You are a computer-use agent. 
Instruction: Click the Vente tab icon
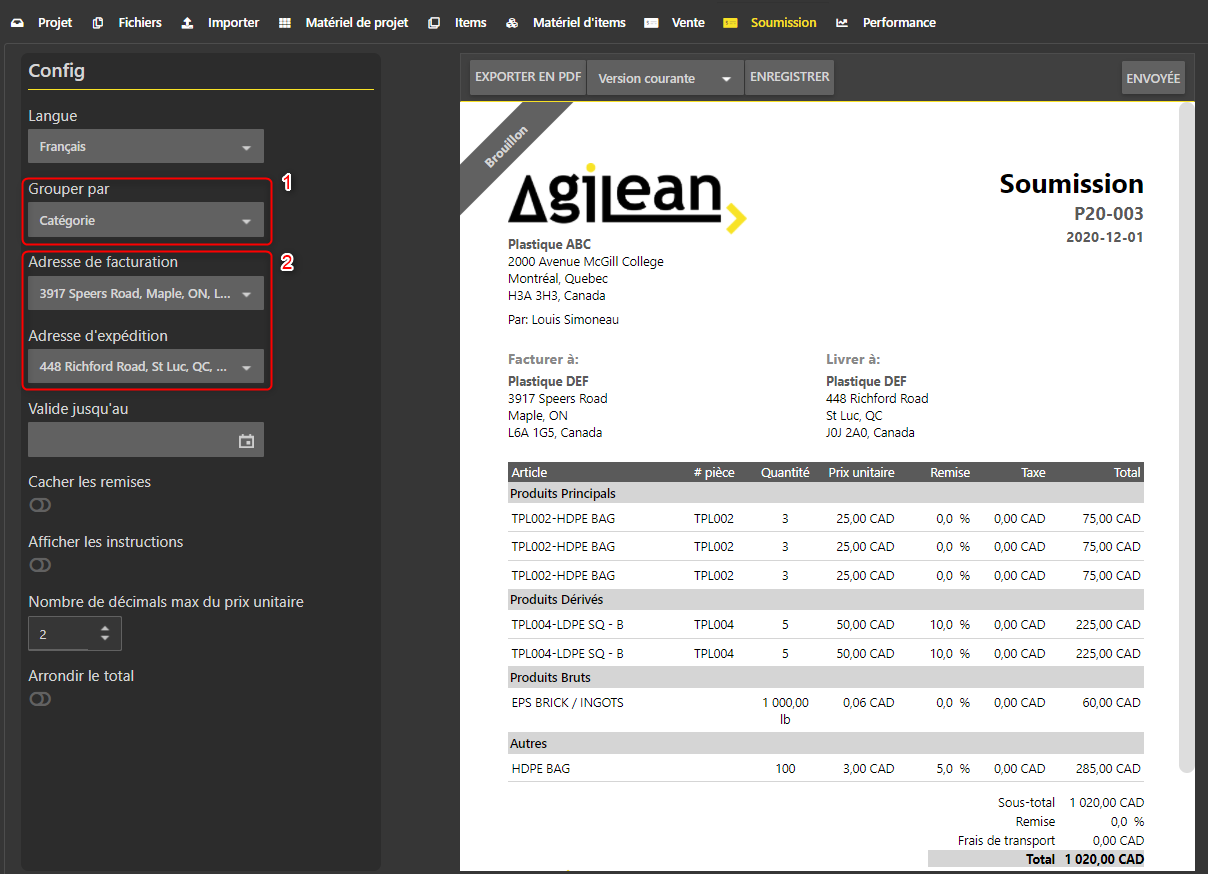coord(652,22)
